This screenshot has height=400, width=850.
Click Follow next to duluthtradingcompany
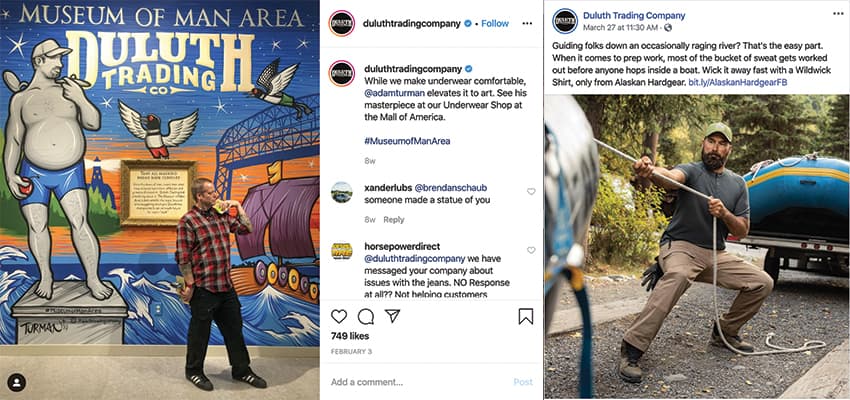[495, 23]
